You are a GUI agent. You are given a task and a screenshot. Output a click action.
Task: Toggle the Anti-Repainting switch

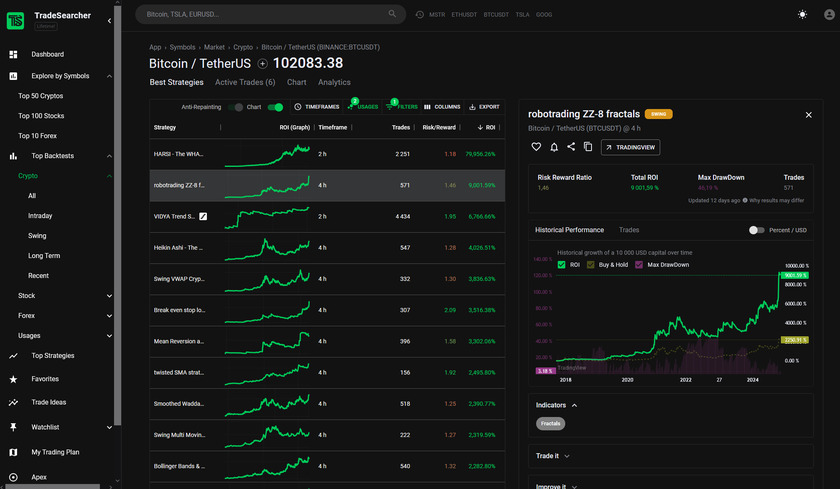click(x=236, y=107)
